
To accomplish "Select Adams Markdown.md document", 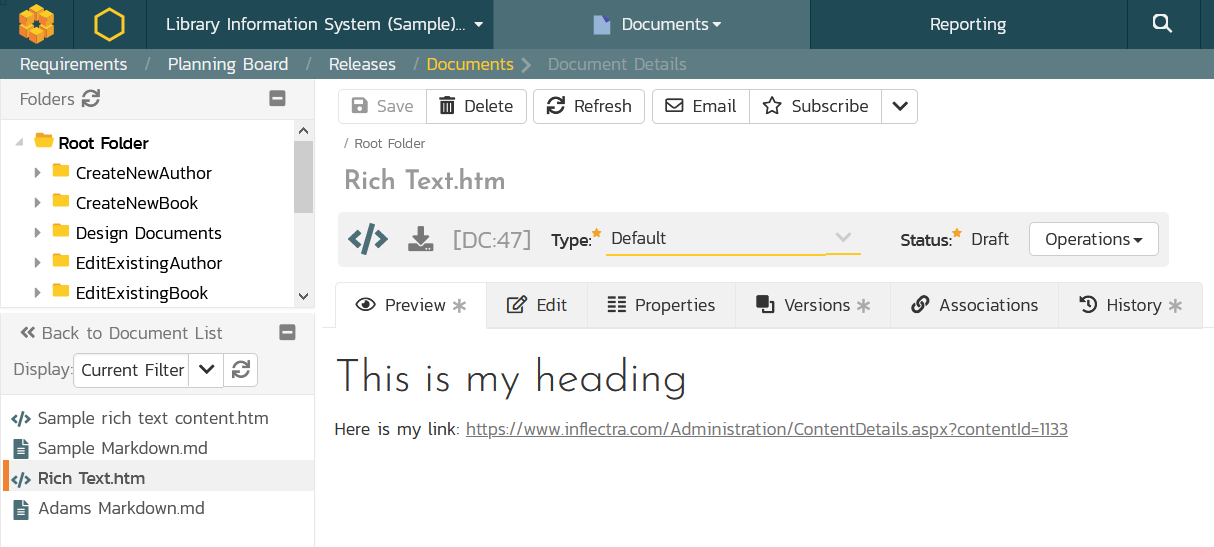I will (121, 508).
